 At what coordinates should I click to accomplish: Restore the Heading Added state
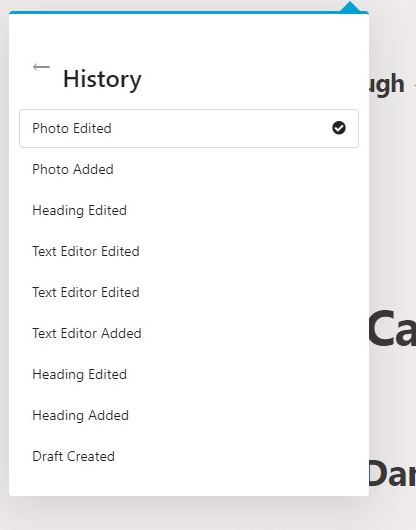click(x=189, y=415)
